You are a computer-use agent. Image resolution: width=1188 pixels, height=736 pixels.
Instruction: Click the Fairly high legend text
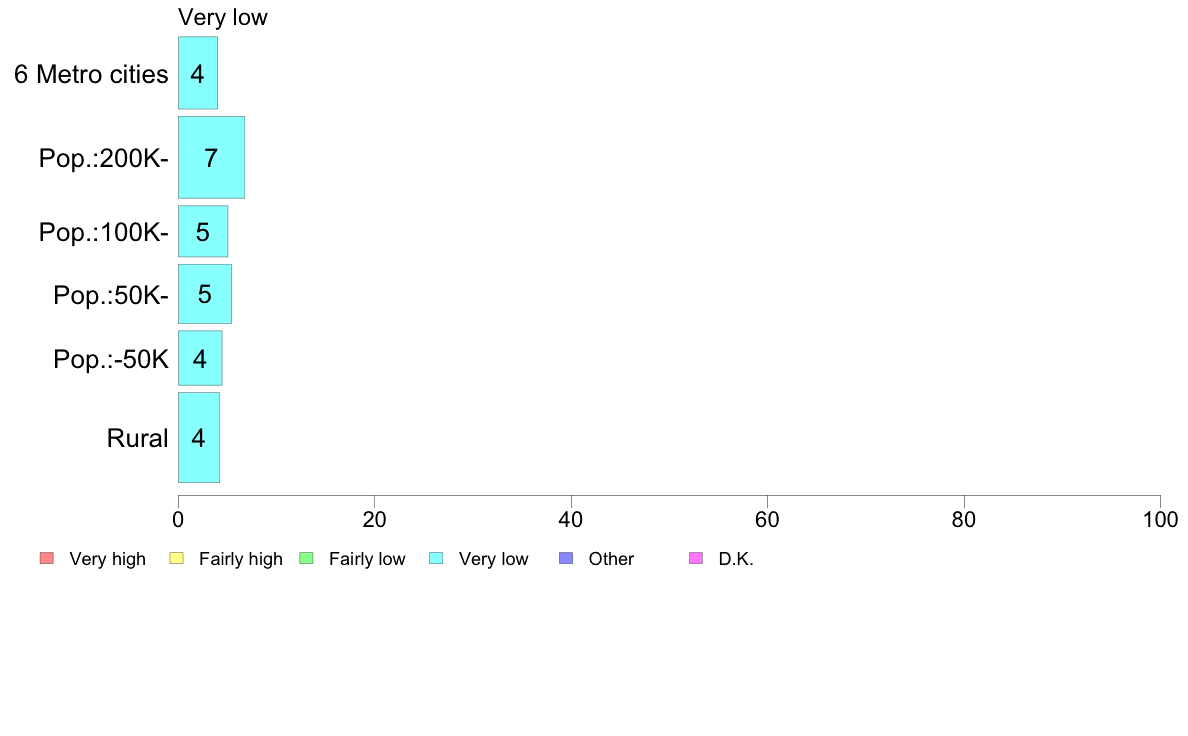(241, 559)
